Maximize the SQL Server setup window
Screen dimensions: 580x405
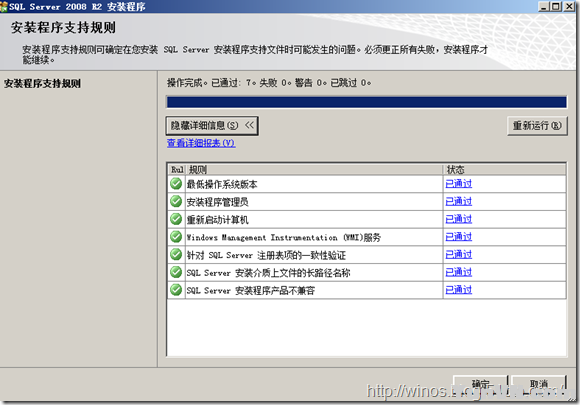coord(556,6)
